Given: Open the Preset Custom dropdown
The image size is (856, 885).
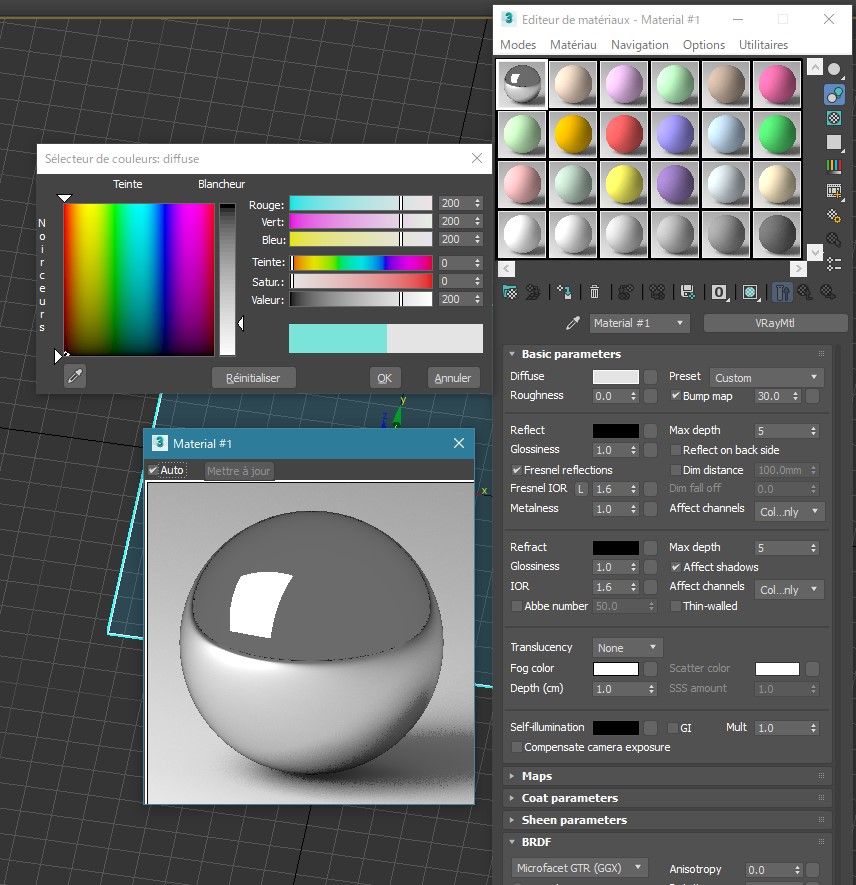Looking at the screenshot, I should [x=766, y=377].
